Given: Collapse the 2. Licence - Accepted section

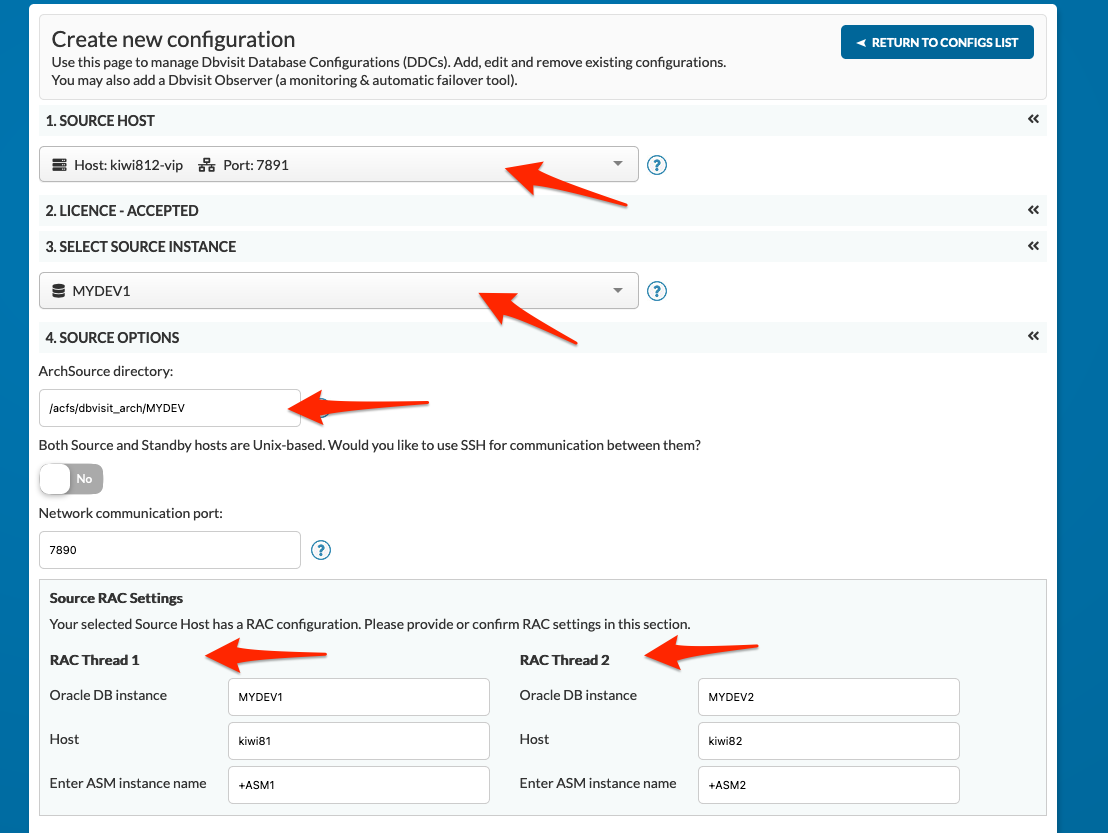Looking at the screenshot, I should pos(1033,210).
